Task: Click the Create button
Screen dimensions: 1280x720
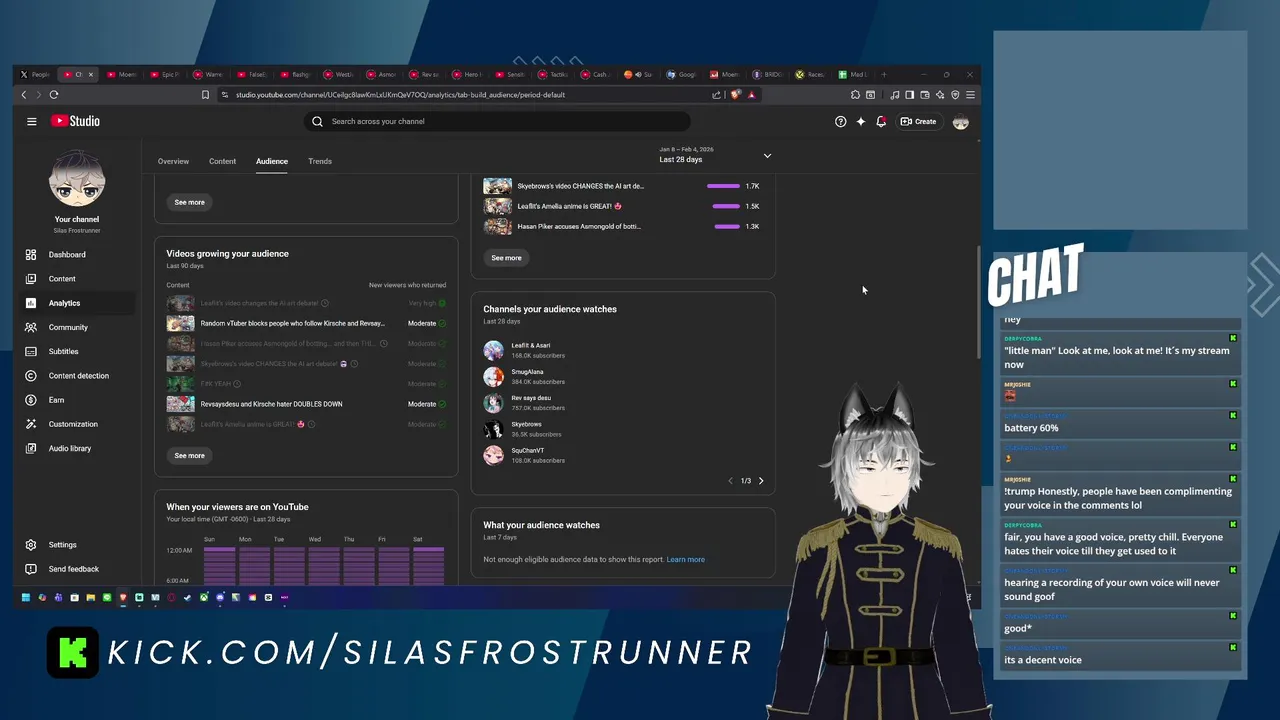Action: pyautogui.click(x=918, y=121)
